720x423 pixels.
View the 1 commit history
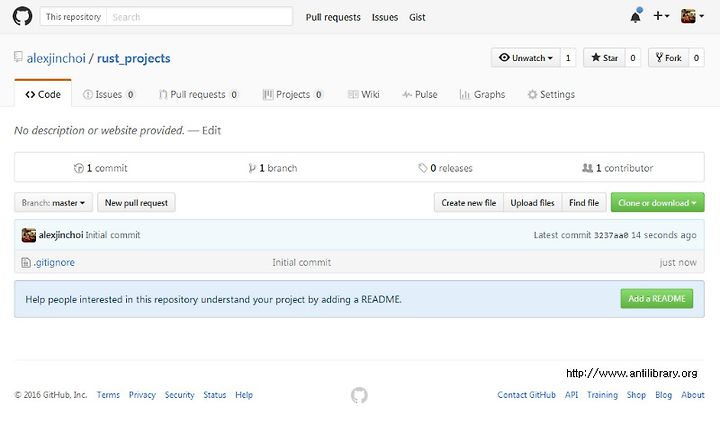click(x=101, y=168)
